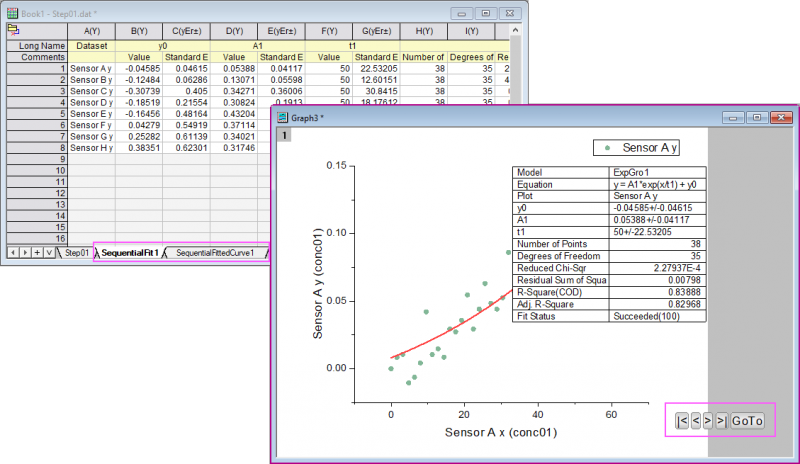Jump to last fit with >| button

720,421
